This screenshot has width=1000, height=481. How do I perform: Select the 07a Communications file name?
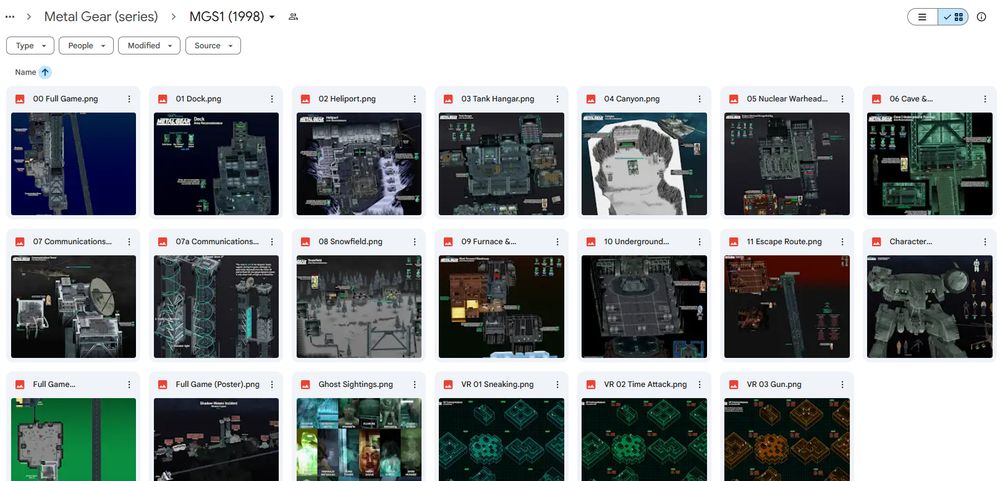tap(217, 242)
